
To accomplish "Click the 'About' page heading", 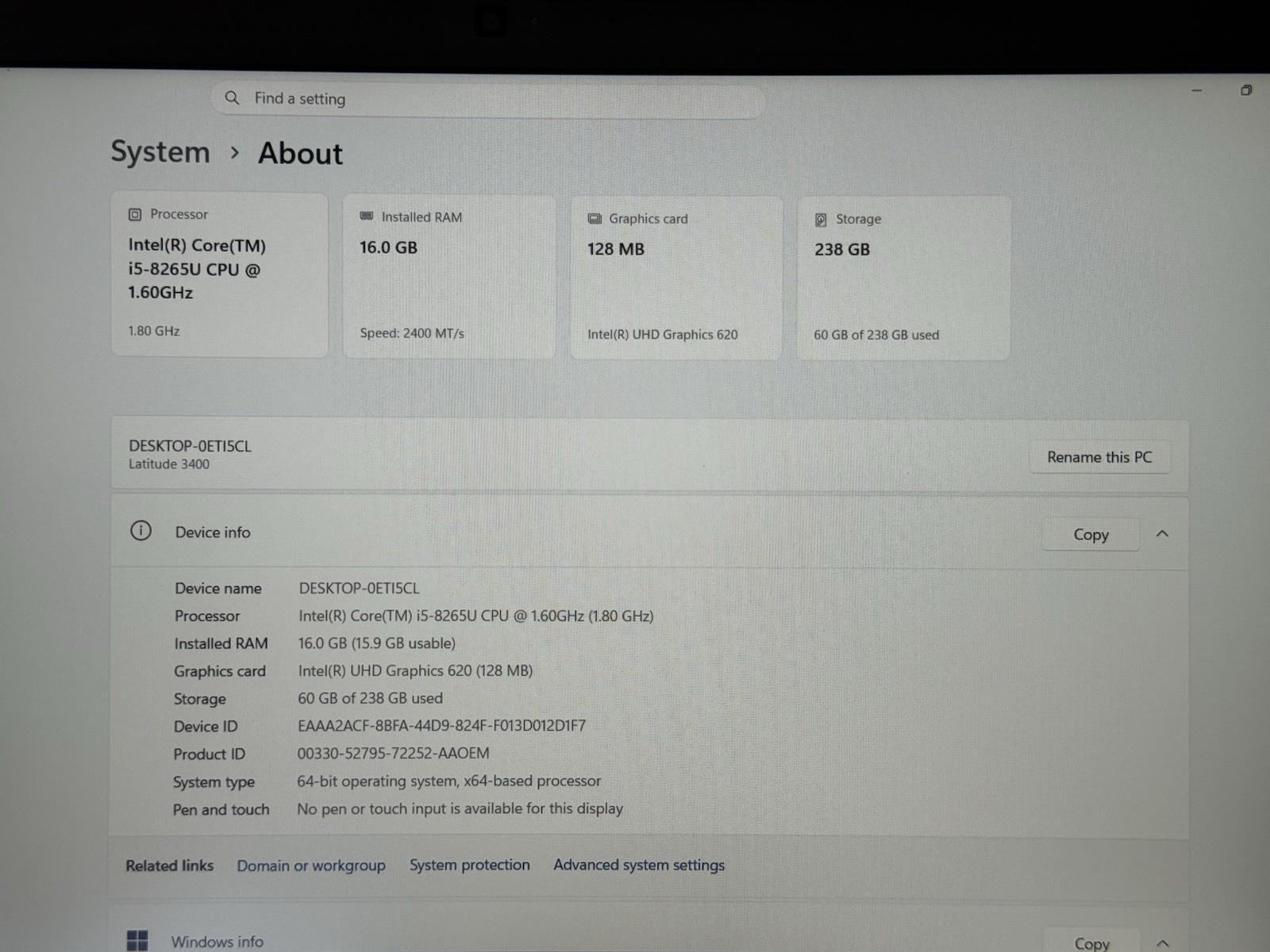I will tap(300, 153).
